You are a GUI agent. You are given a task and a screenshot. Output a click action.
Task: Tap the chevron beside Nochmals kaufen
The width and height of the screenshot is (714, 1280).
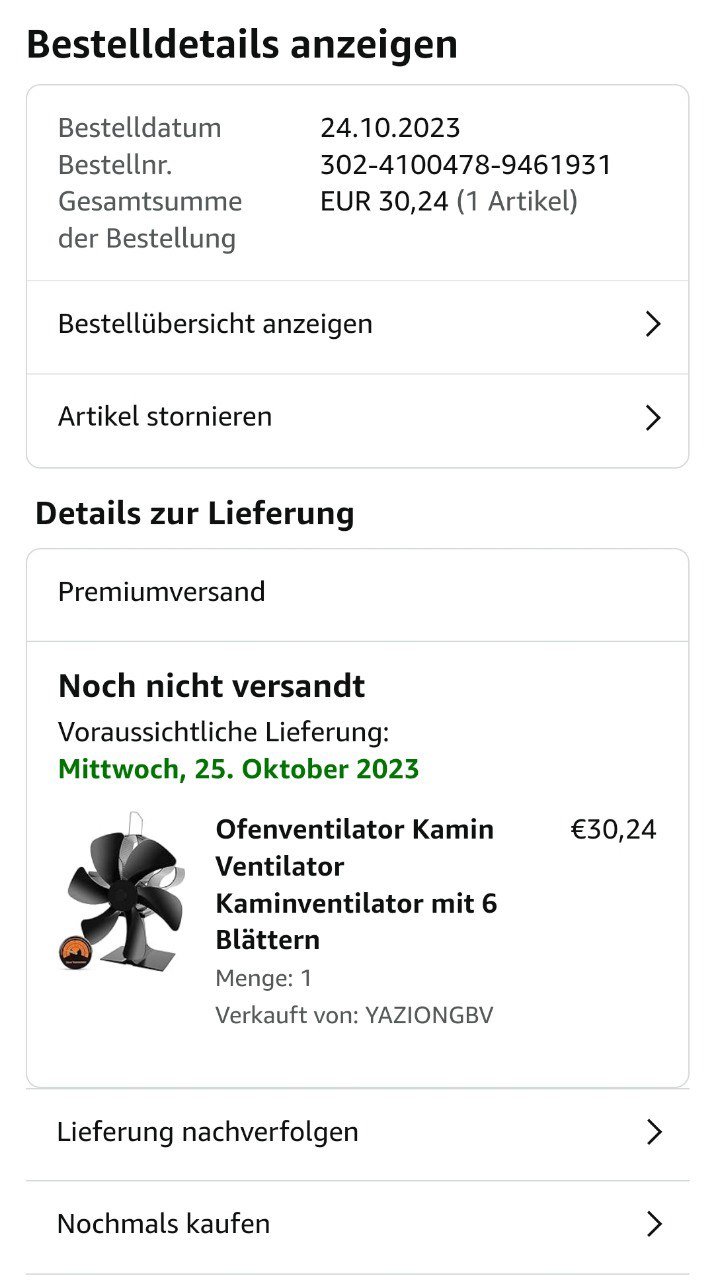click(x=654, y=1224)
